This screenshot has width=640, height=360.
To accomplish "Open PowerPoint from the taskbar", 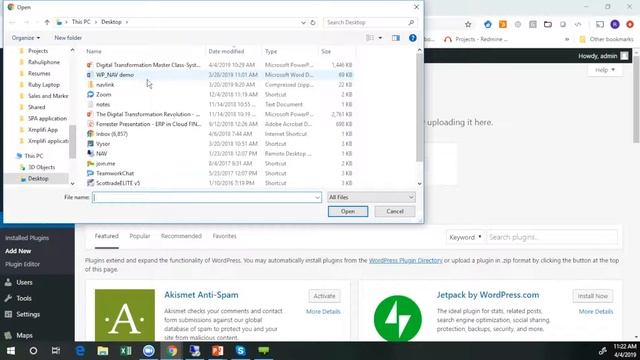I will coord(218,351).
